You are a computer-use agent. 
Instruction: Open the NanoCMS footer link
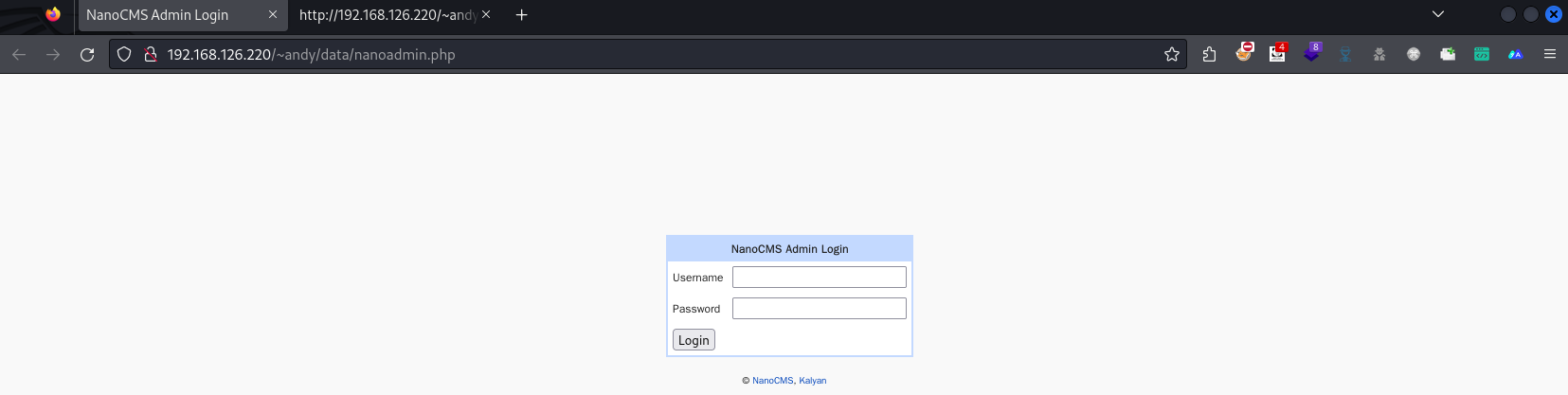click(x=772, y=381)
